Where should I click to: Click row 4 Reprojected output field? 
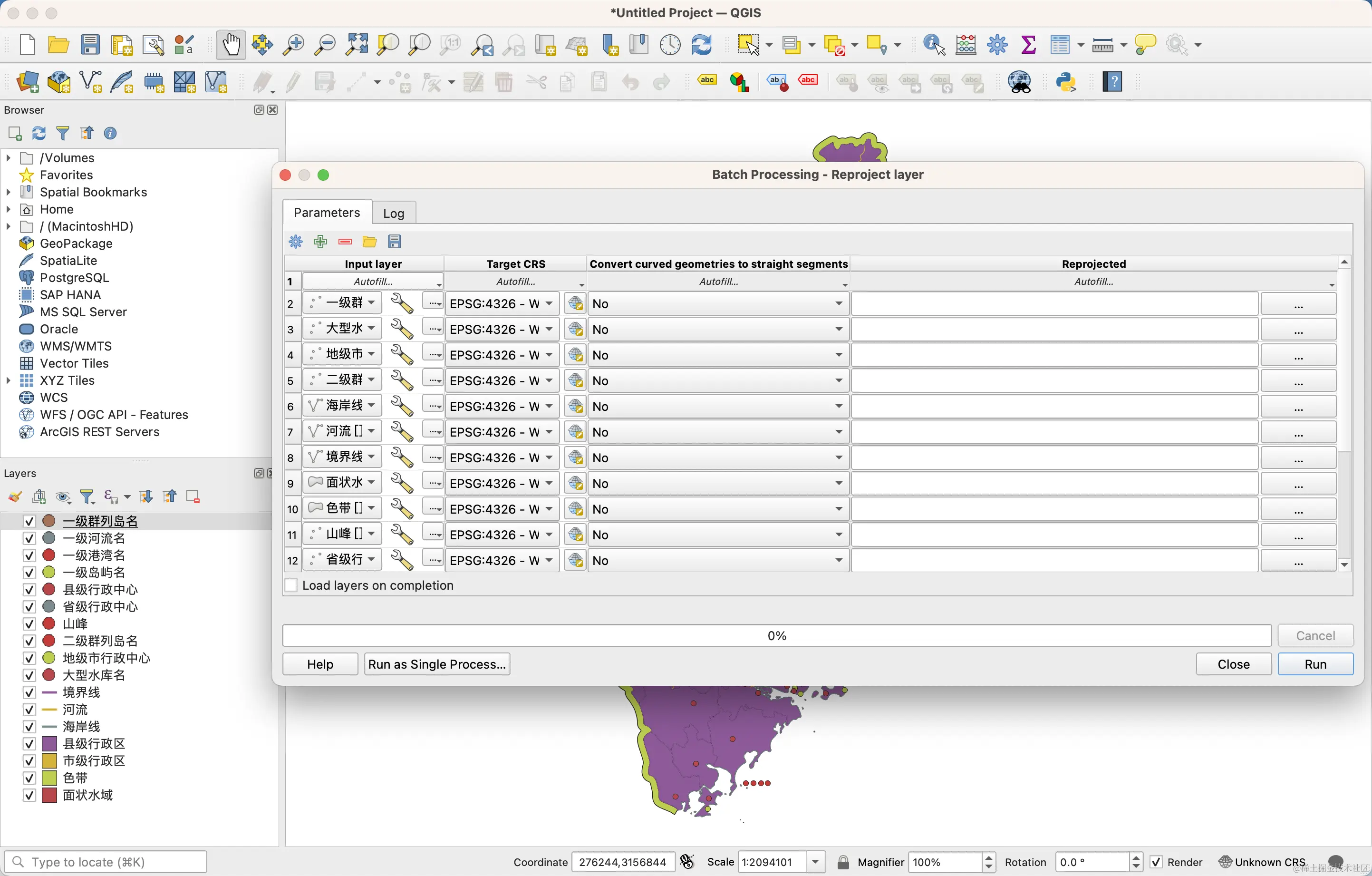(x=1054, y=355)
